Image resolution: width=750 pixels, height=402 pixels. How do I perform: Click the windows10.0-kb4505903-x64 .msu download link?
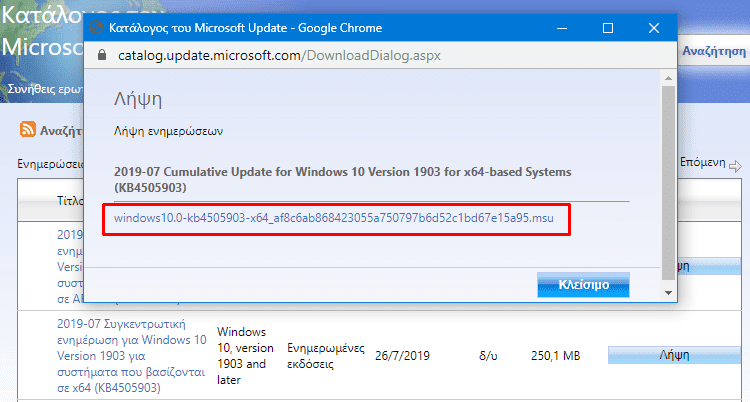tap(333, 218)
